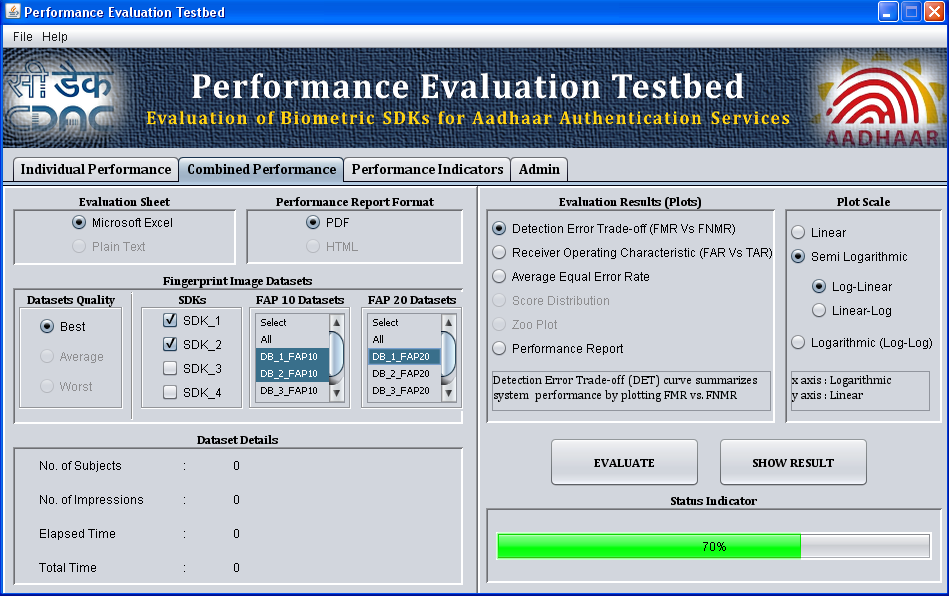
Task: Click the 70% status progress bar
Action: [713, 547]
